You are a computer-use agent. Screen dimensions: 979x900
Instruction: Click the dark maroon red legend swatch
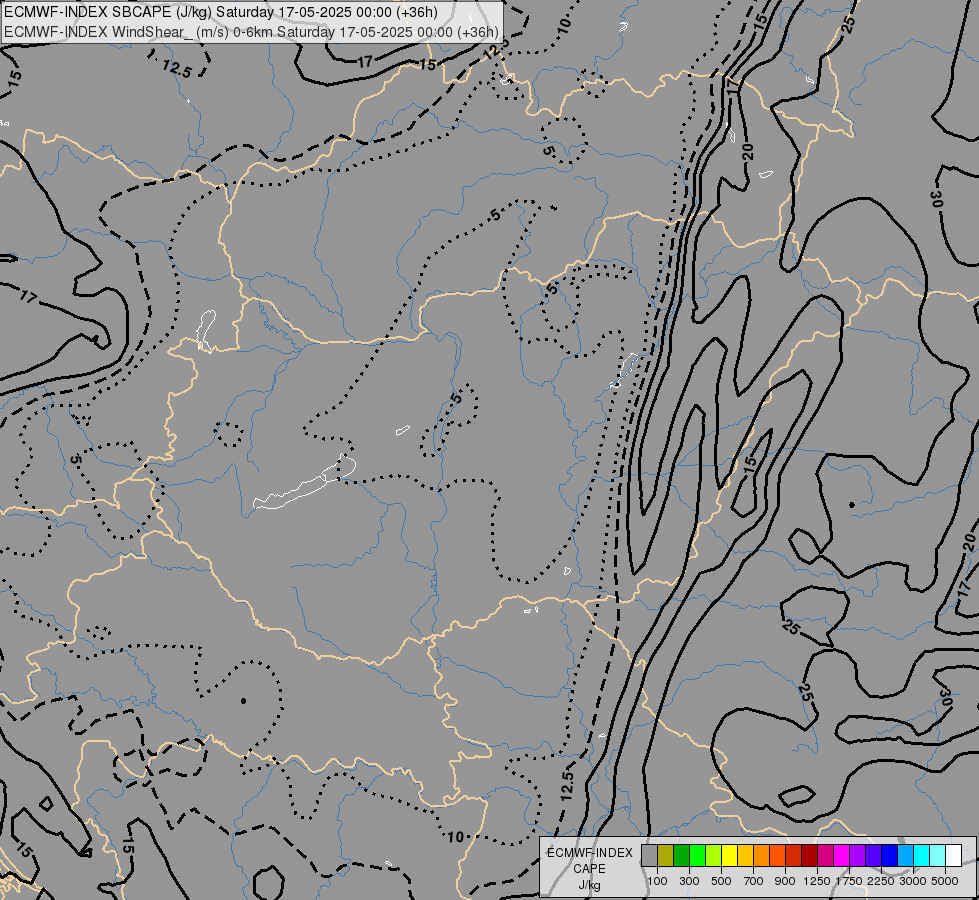click(x=810, y=855)
